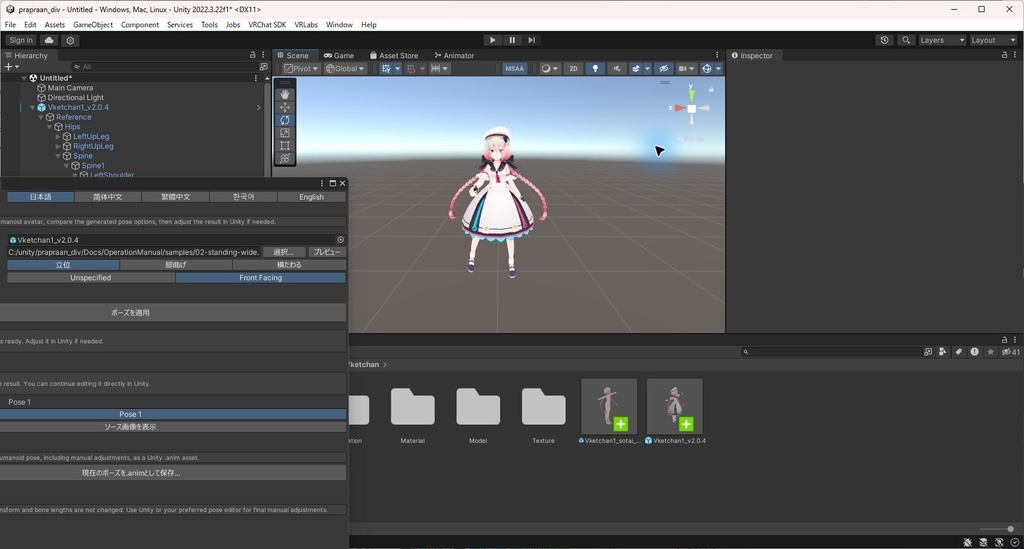Select English language button

coord(312,196)
